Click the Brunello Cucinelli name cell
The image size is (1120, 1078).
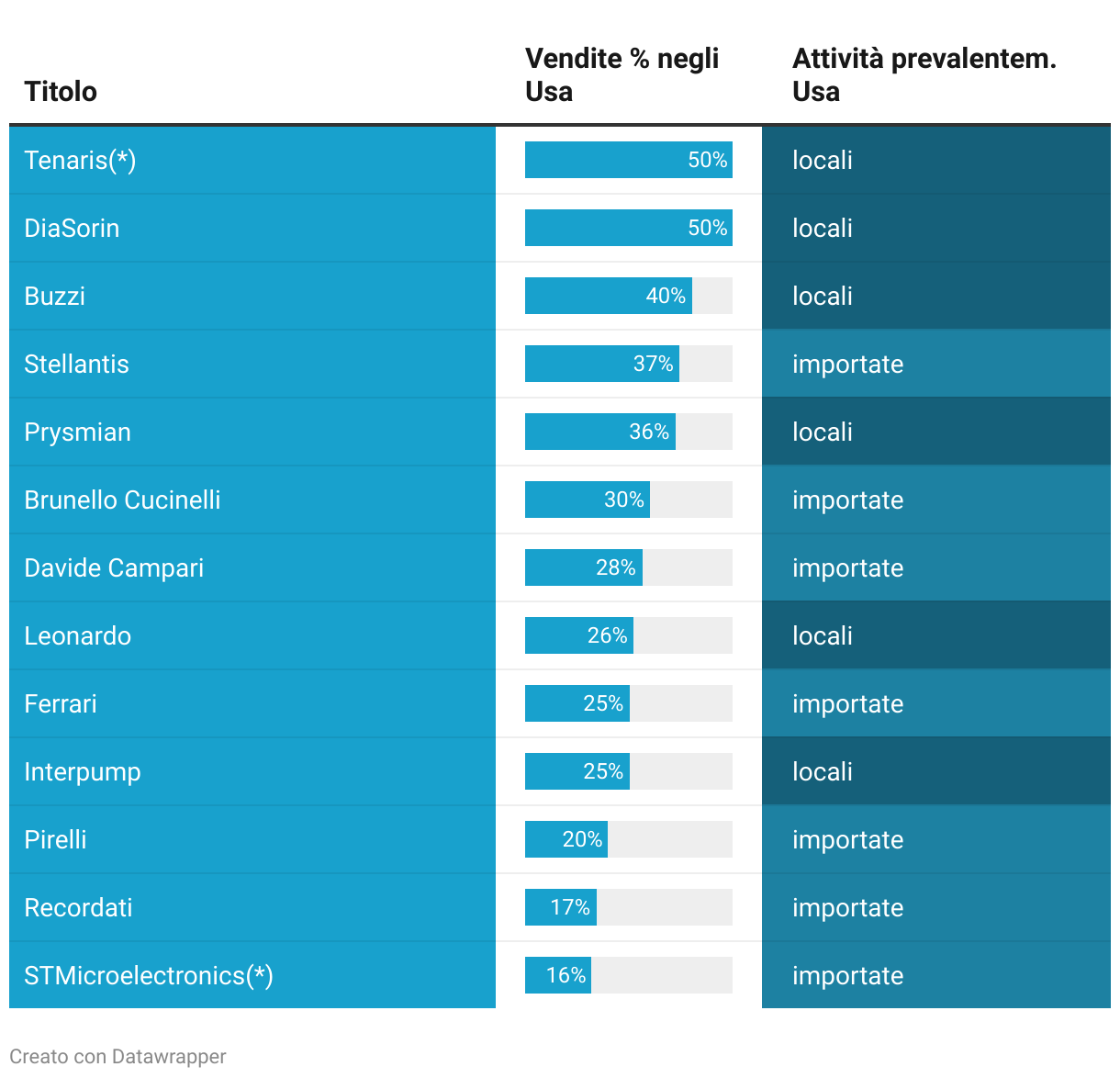tap(122, 500)
